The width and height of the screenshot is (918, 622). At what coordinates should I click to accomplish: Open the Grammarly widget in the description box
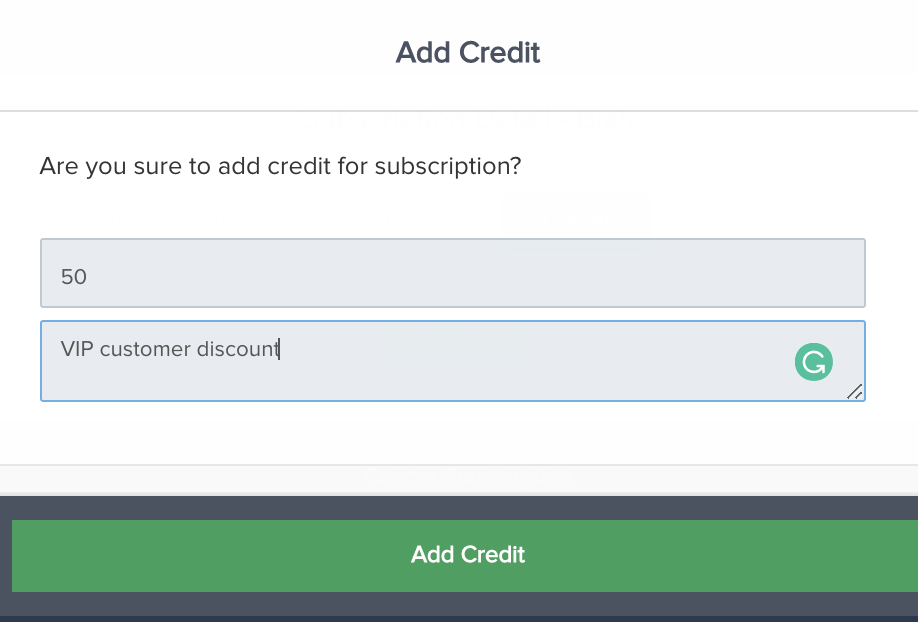coord(814,362)
